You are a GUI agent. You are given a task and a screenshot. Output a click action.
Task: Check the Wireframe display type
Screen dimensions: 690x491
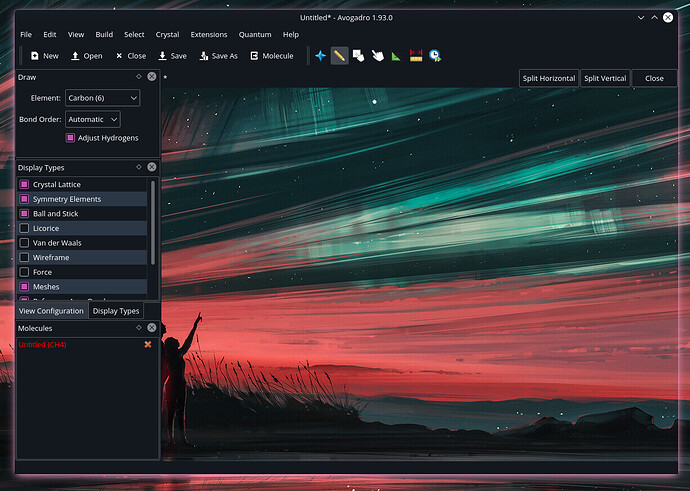[x=24, y=257]
